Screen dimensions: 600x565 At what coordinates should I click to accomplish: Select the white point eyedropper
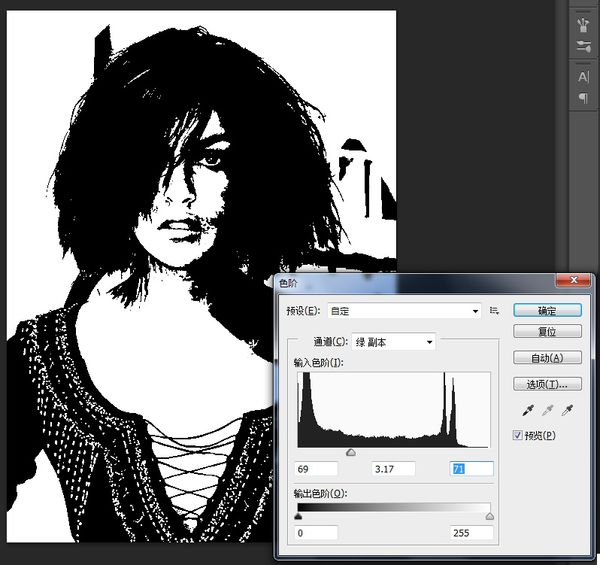point(568,410)
